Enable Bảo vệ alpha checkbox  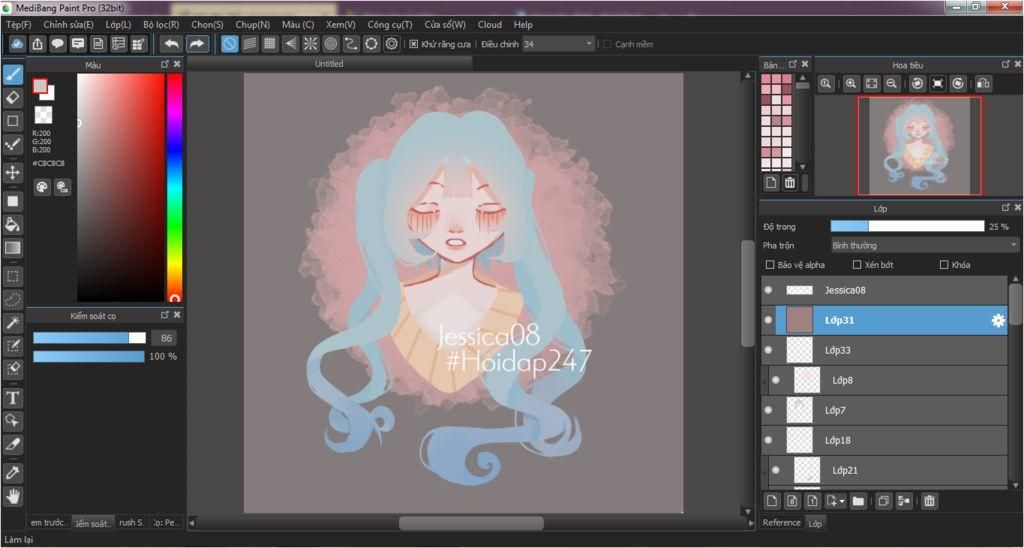[769, 265]
